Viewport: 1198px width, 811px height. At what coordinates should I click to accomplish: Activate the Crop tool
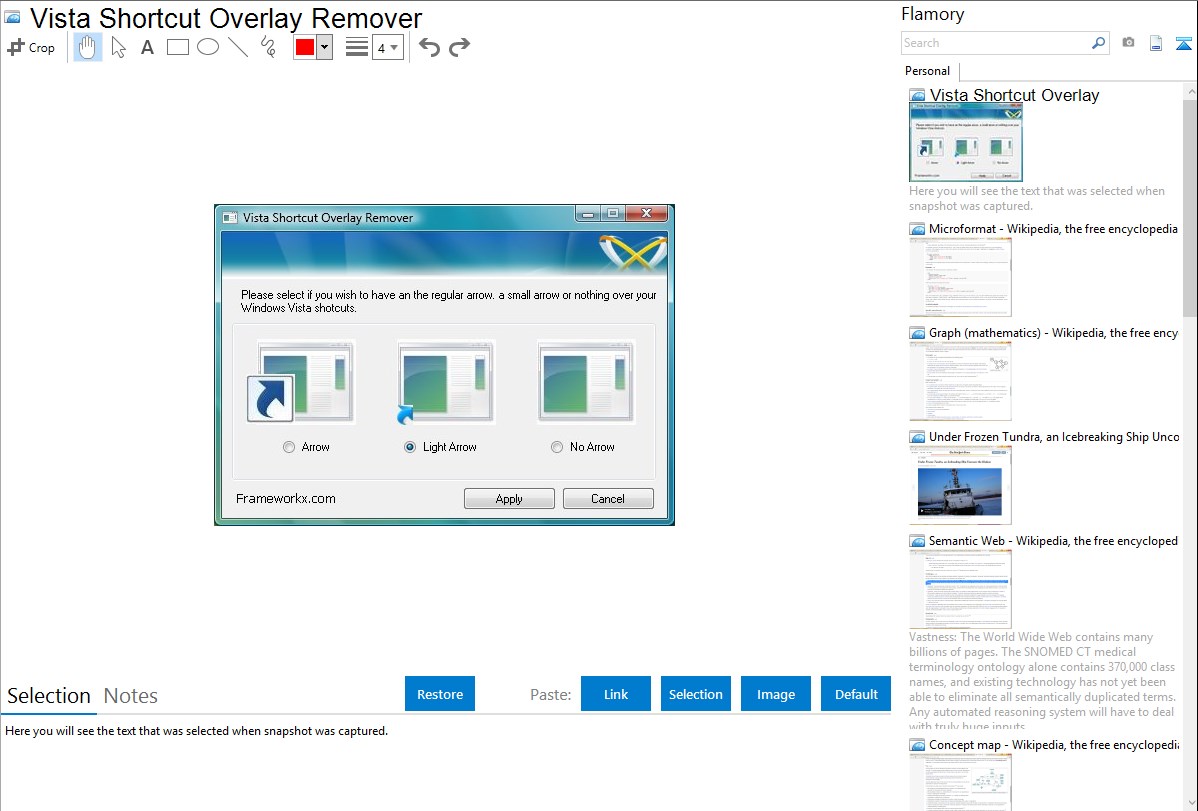pyautogui.click(x=31, y=47)
